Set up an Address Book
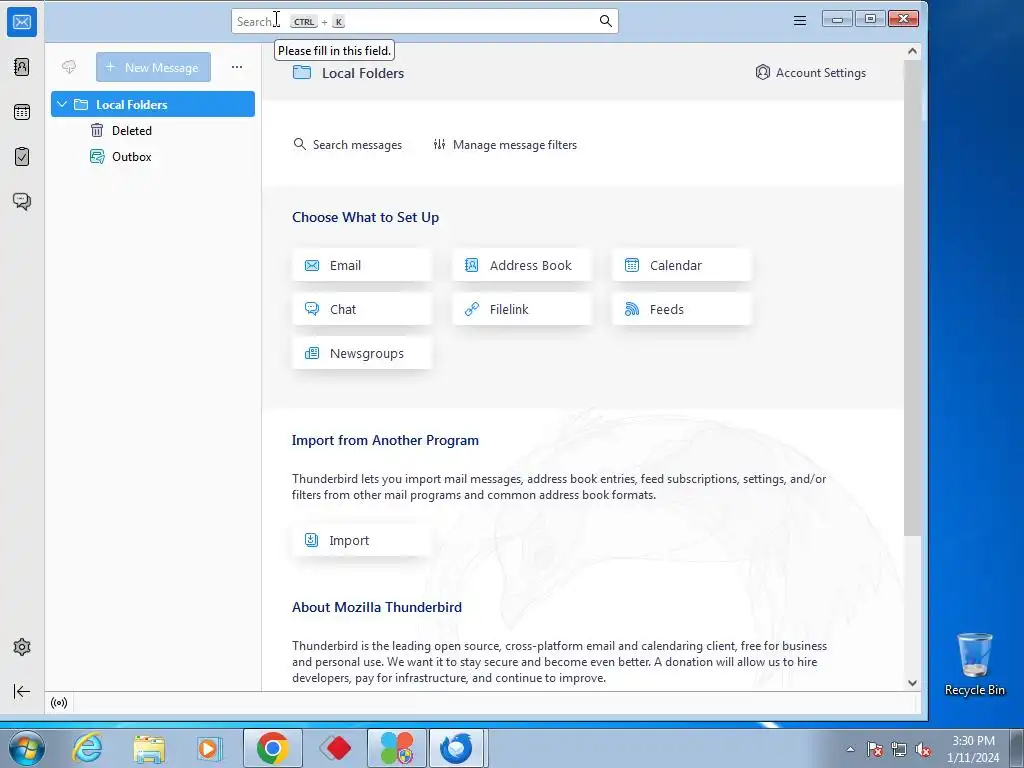This screenshot has height=768, width=1024. (522, 265)
